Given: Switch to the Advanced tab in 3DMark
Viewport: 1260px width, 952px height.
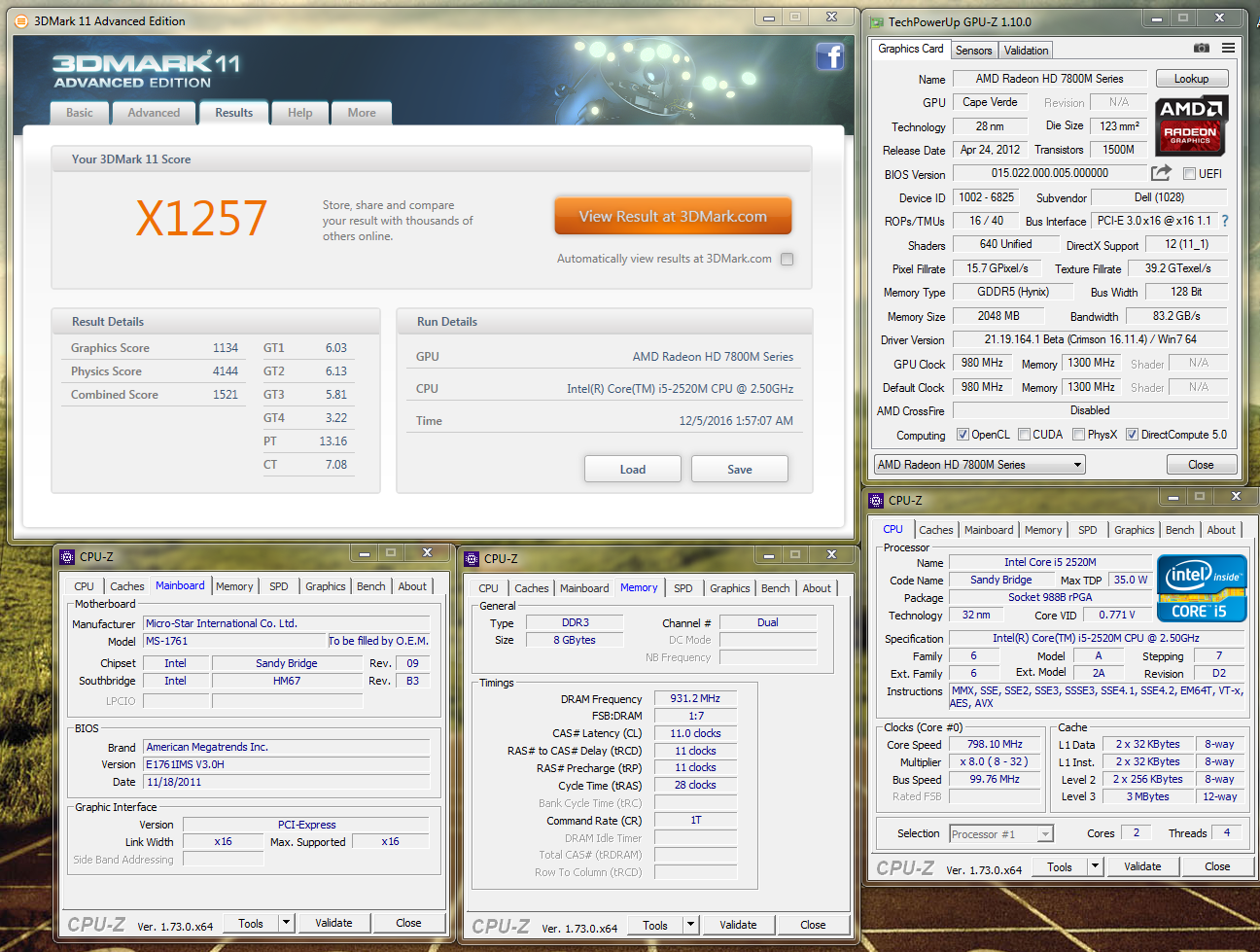Looking at the screenshot, I should pyautogui.click(x=154, y=113).
